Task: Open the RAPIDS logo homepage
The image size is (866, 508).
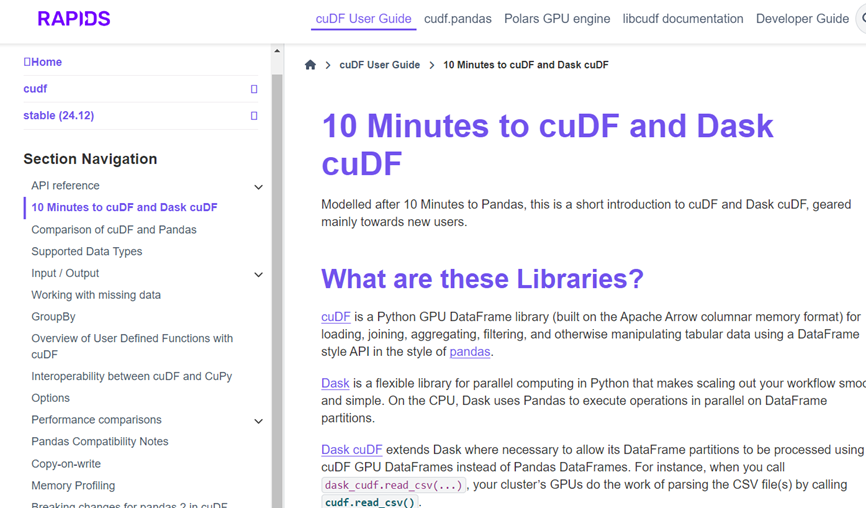Action: coord(73,19)
